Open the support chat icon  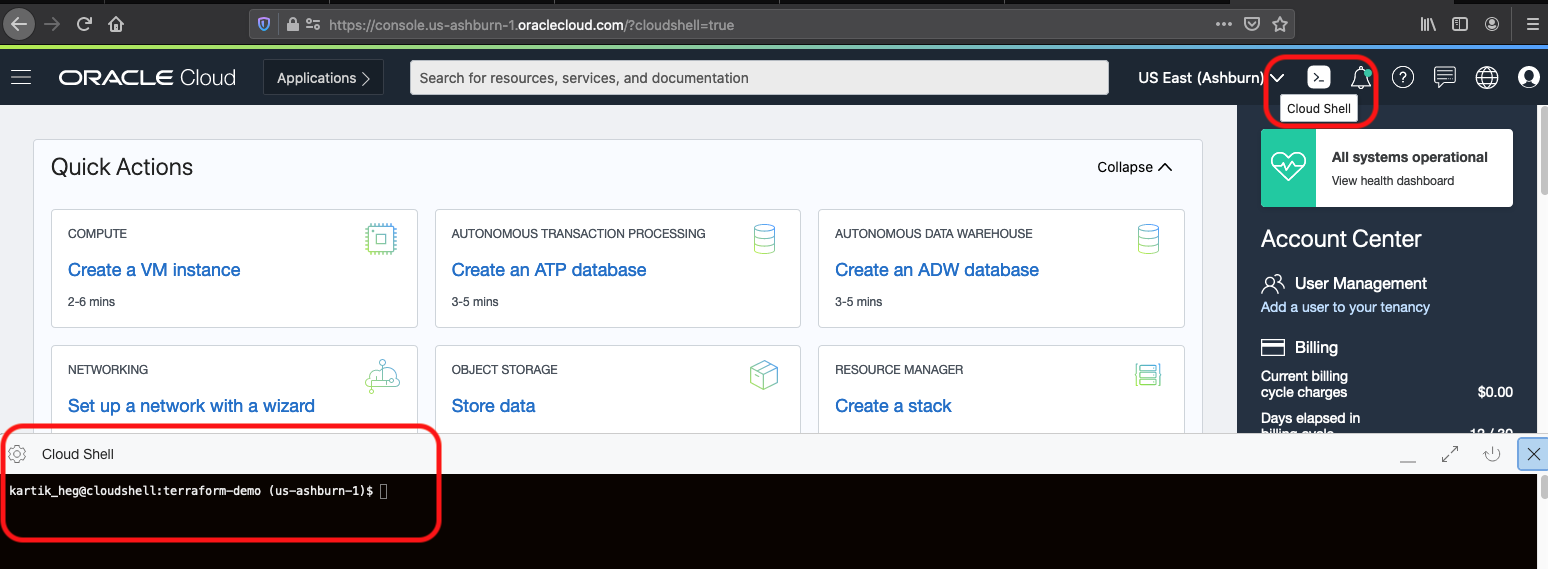click(x=1444, y=77)
